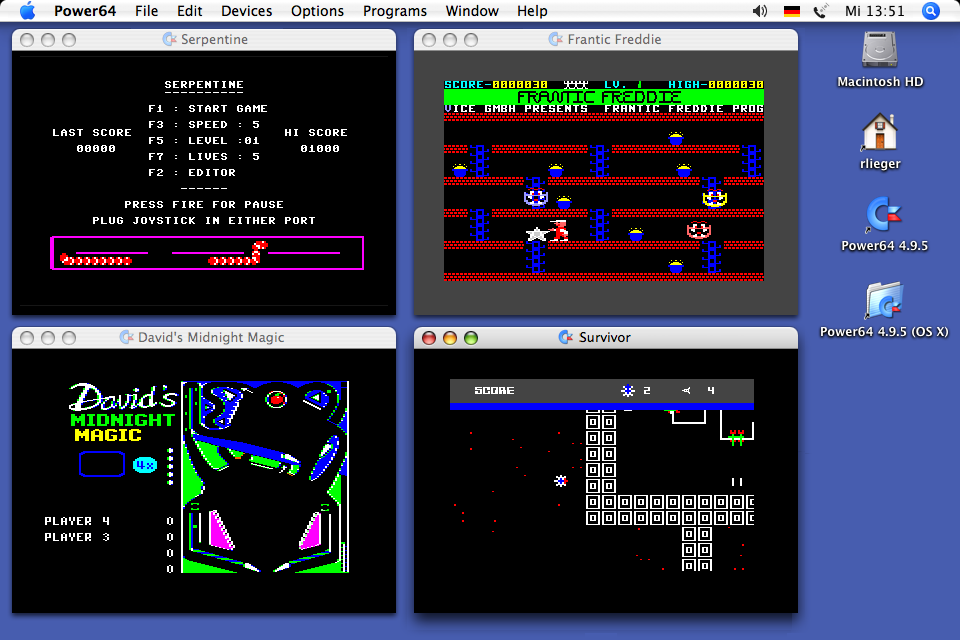960x640 pixels.
Task: Open the Help menu
Action: (x=532, y=11)
